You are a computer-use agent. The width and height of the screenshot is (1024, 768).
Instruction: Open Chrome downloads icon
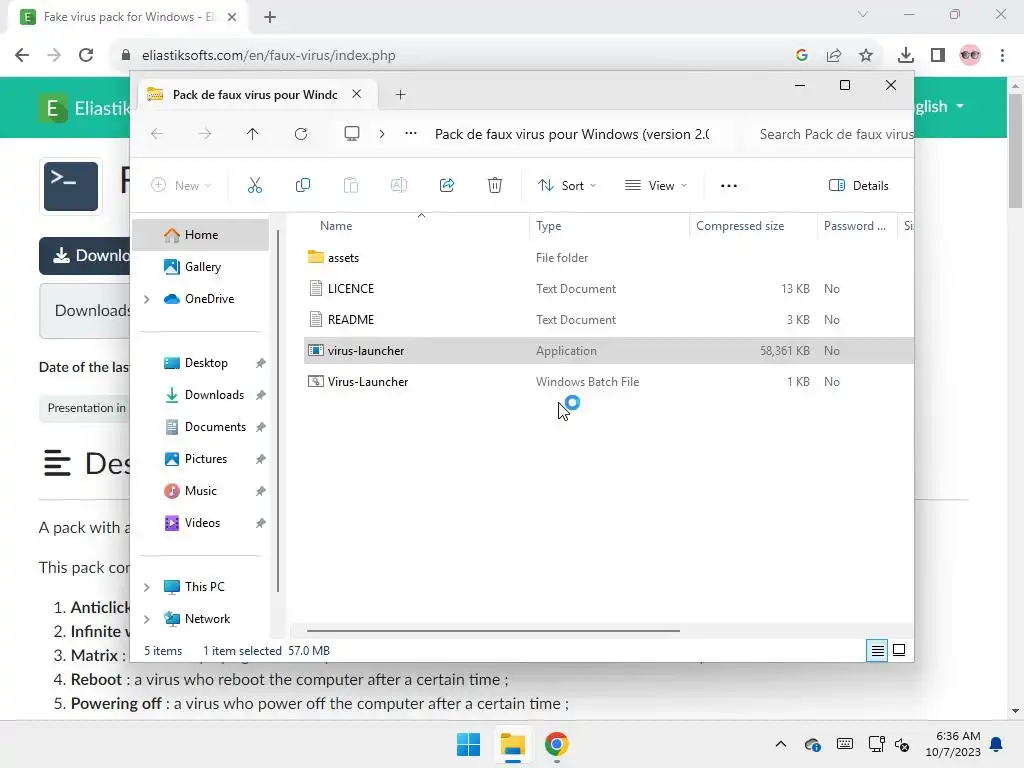(906, 56)
